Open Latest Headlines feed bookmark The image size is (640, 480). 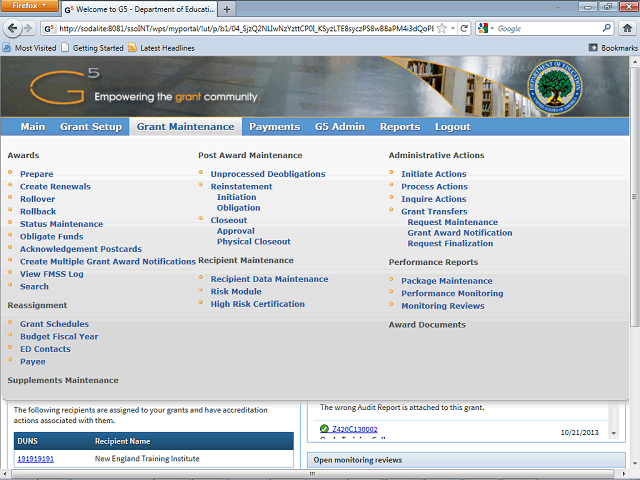[161, 48]
